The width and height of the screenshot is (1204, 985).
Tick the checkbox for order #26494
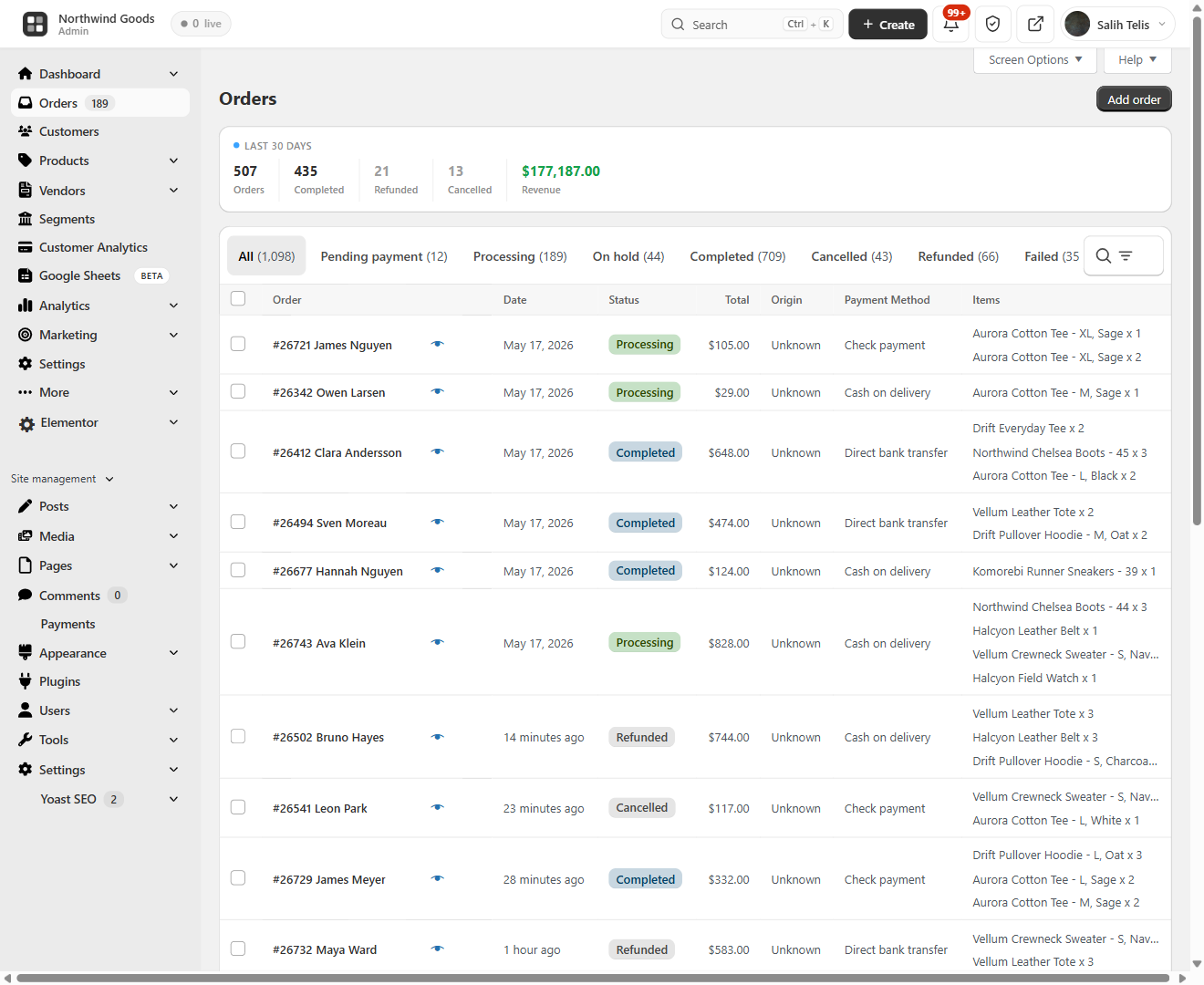[238, 522]
